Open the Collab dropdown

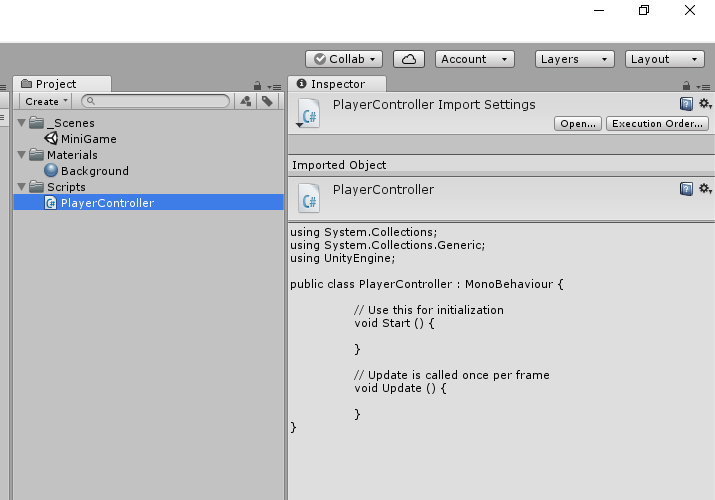point(343,59)
